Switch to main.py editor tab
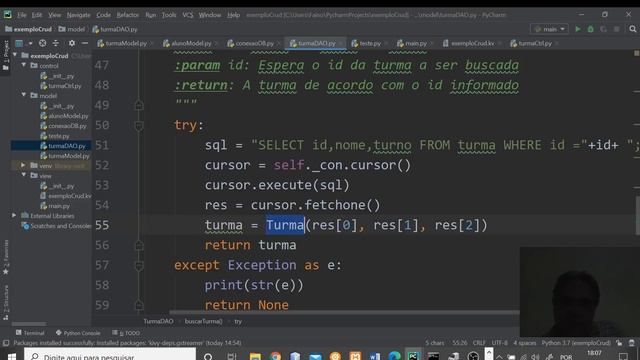Screen dimensions: 640x360 [416, 43]
